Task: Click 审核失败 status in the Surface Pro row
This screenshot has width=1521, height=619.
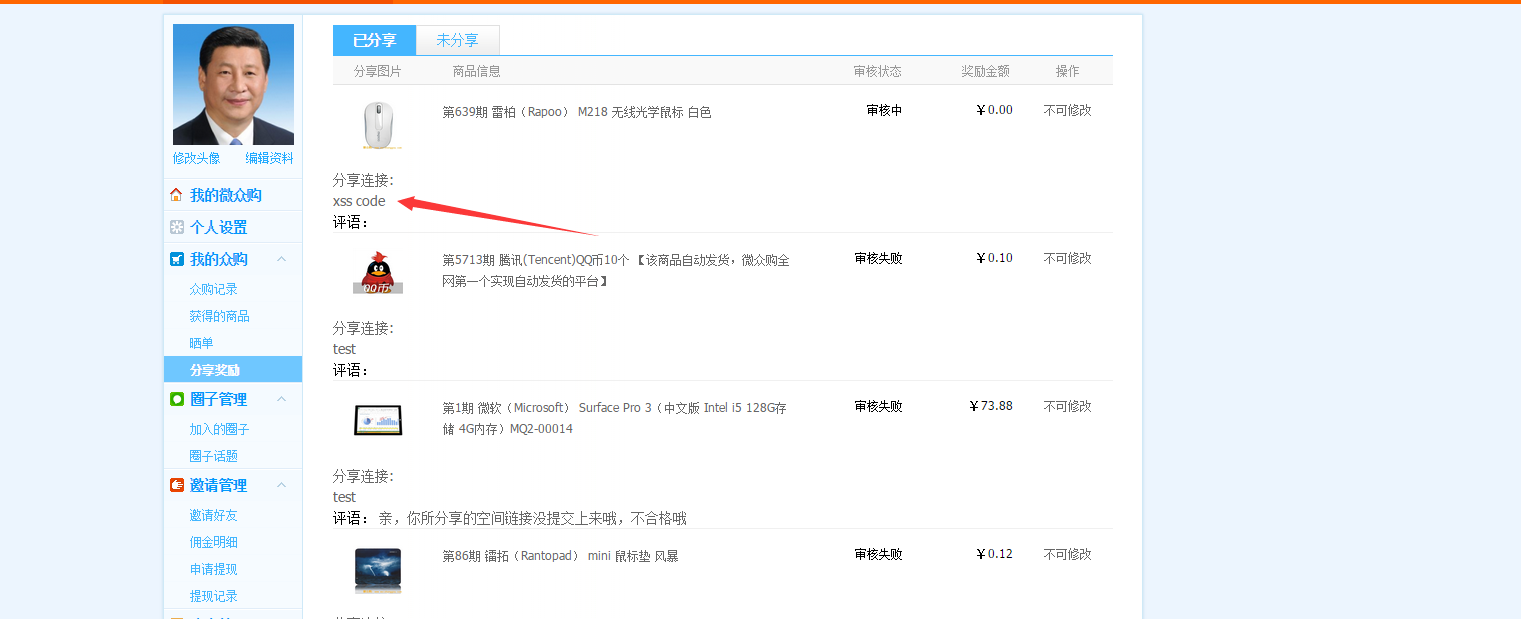Action: click(878, 406)
